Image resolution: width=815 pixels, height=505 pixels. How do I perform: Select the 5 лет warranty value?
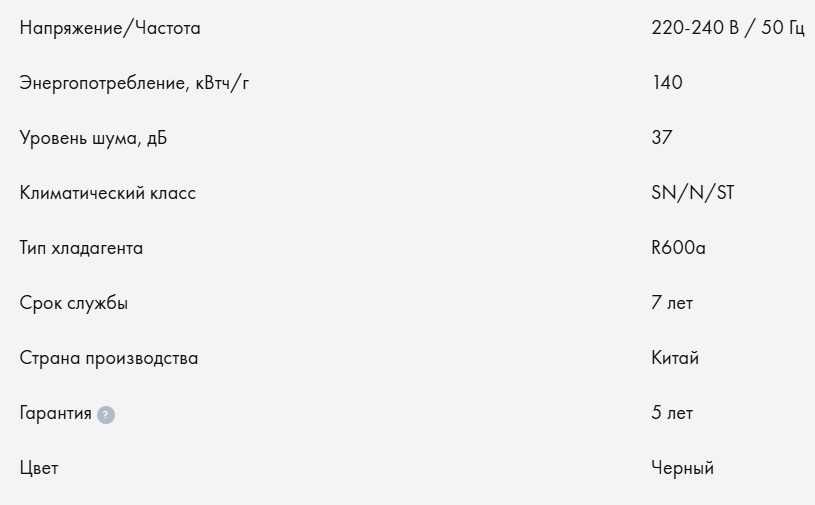click(x=672, y=413)
